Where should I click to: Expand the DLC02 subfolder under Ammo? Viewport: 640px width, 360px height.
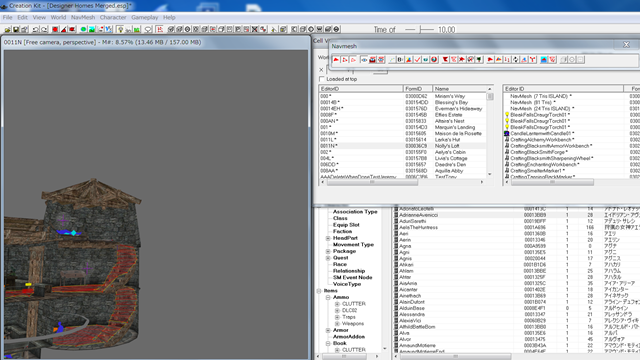point(337,311)
